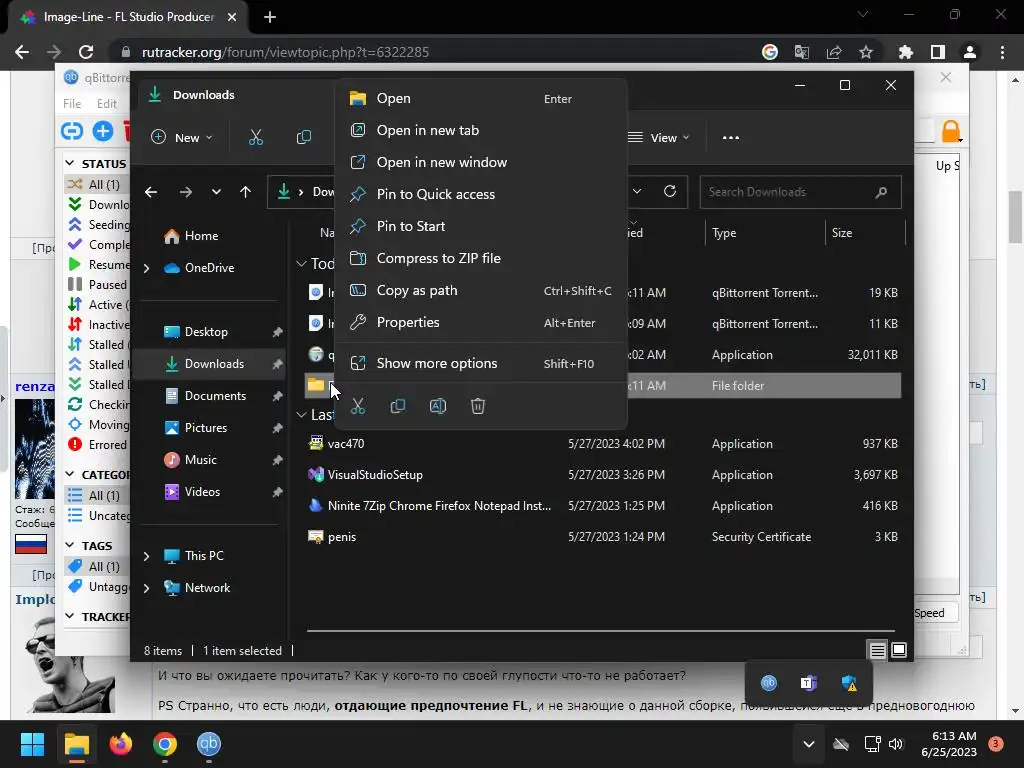
Task: Switch to large thumbnails view icon
Action: click(899, 650)
